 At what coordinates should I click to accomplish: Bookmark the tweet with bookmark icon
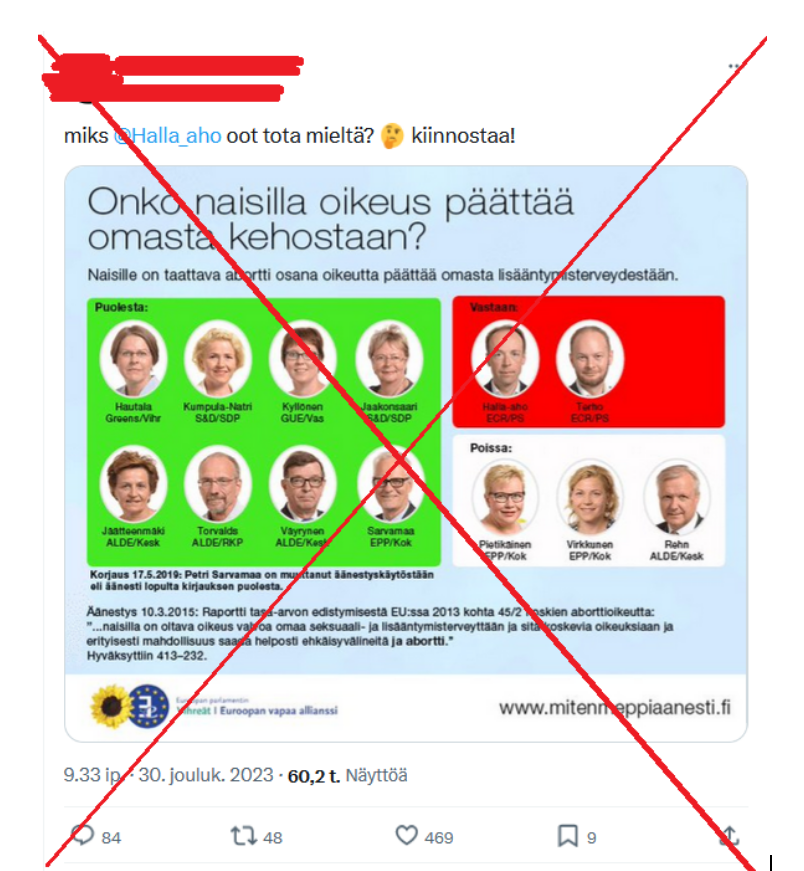pyautogui.click(x=568, y=836)
